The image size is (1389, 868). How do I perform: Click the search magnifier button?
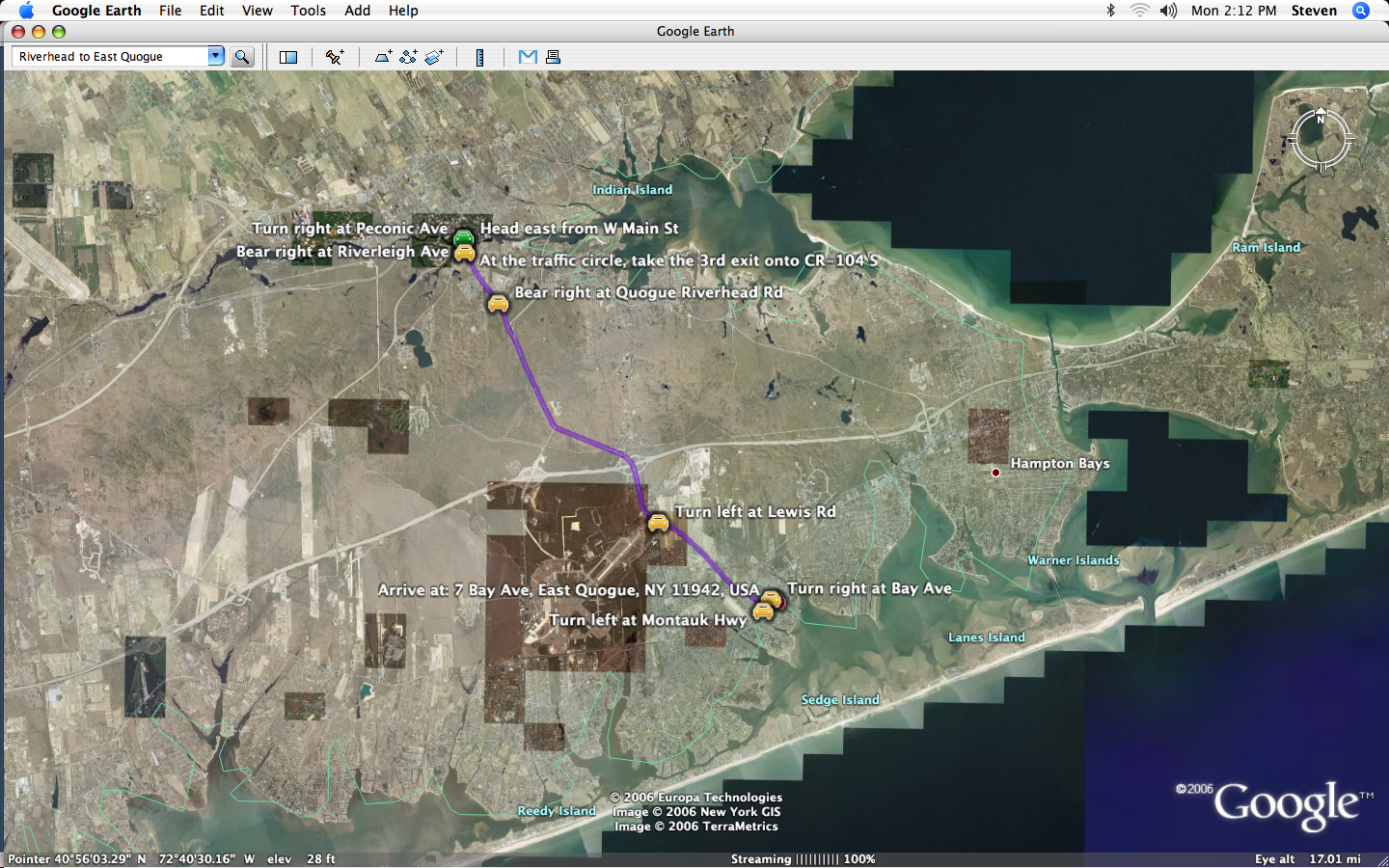(242, 57)
